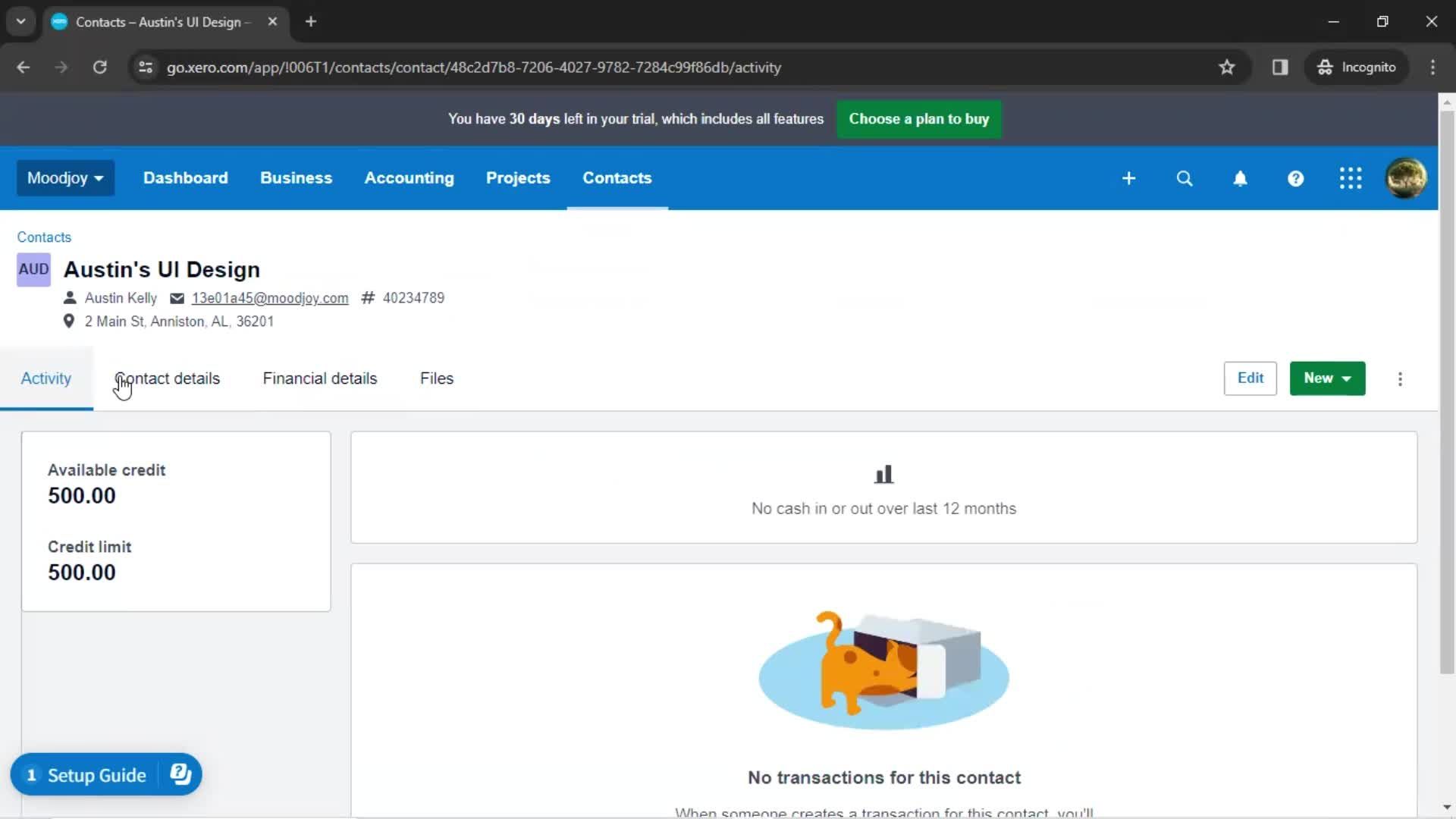Click the 13e01a45@moodjoy.com email link
This screenshot has height=819, width=1456.
270,298
